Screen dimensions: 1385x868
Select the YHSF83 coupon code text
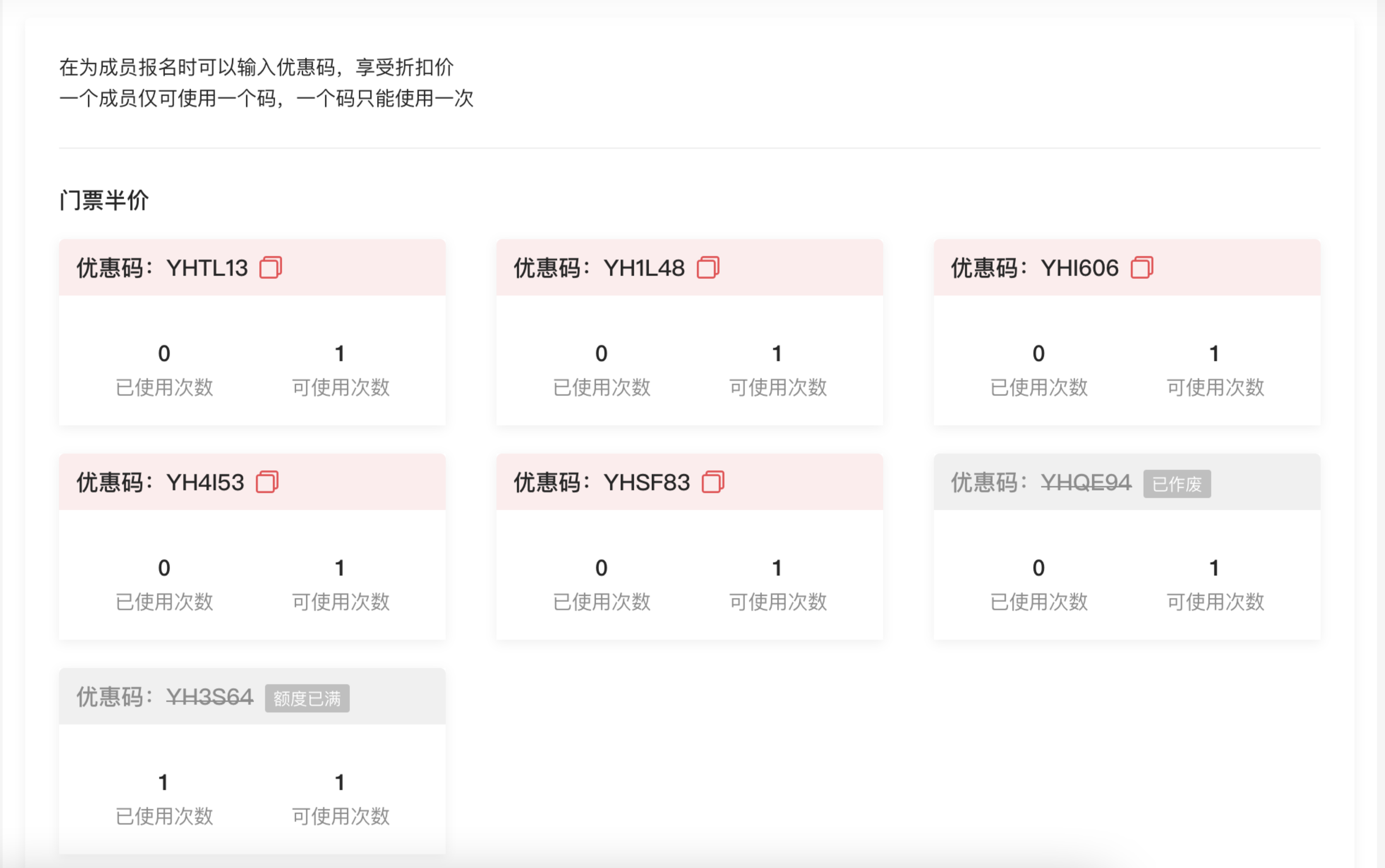pyautogui.click(x=647, y=482)
